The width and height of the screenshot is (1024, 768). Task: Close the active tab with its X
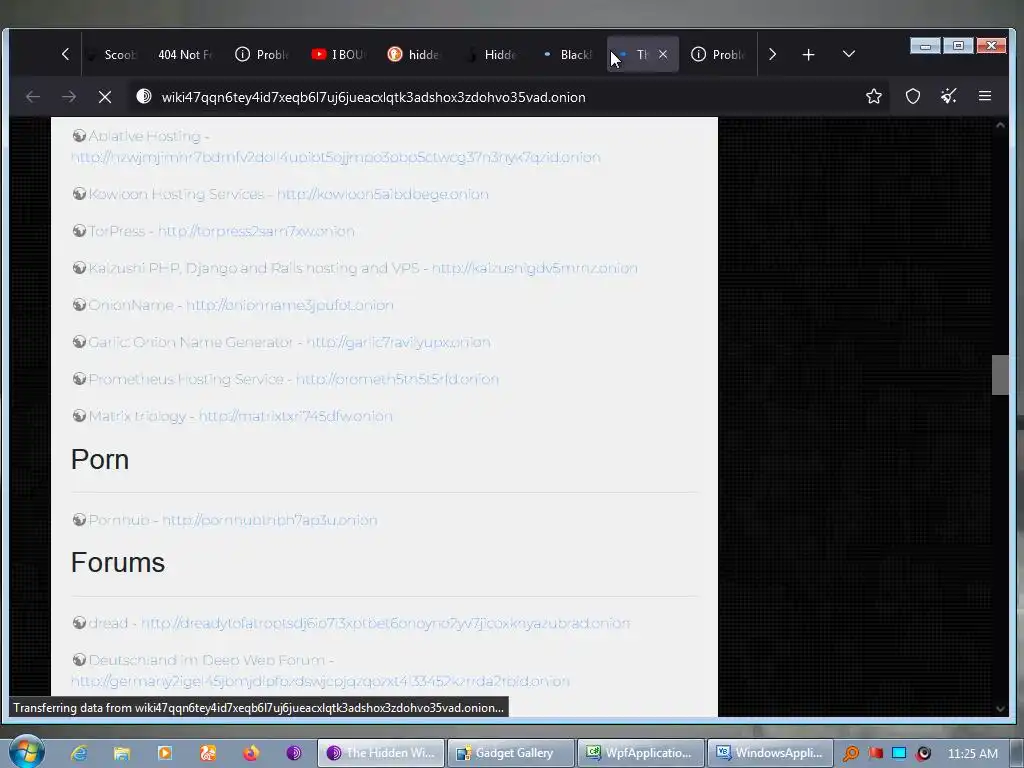tap(663, 54)
